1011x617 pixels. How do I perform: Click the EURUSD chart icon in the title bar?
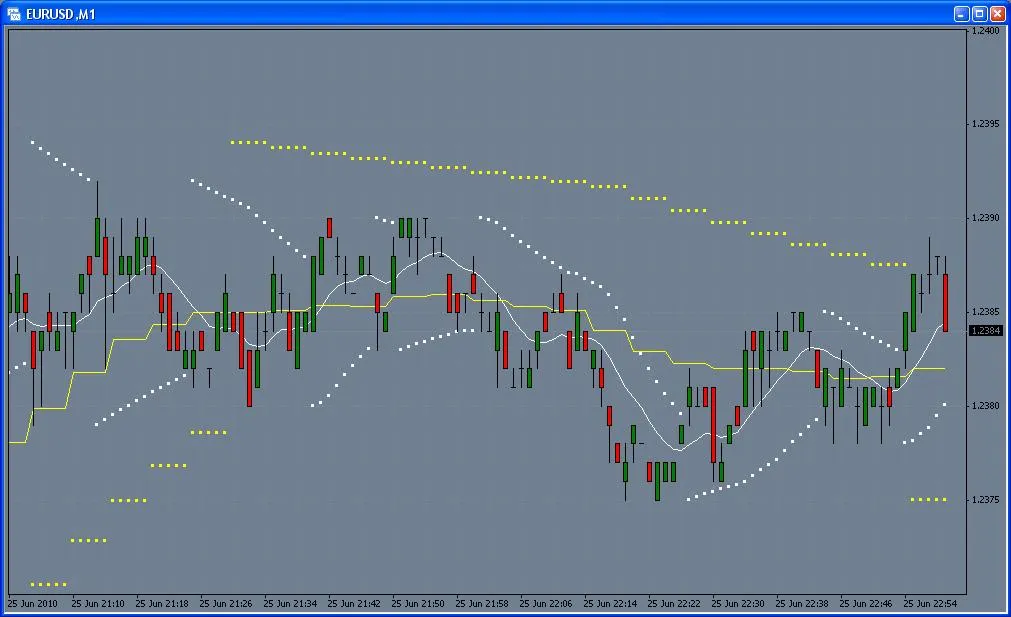pyautogui.click(x=13, y=14)
